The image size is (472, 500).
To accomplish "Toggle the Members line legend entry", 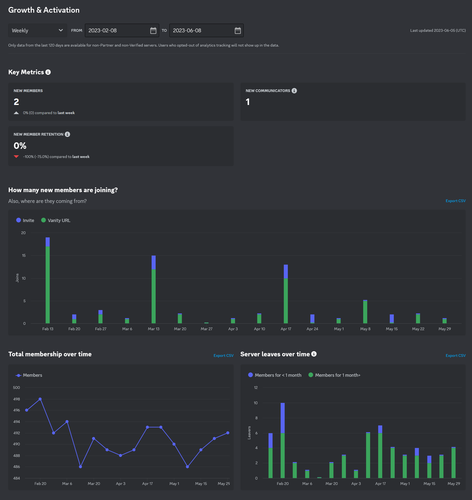I will pos(29,375).
